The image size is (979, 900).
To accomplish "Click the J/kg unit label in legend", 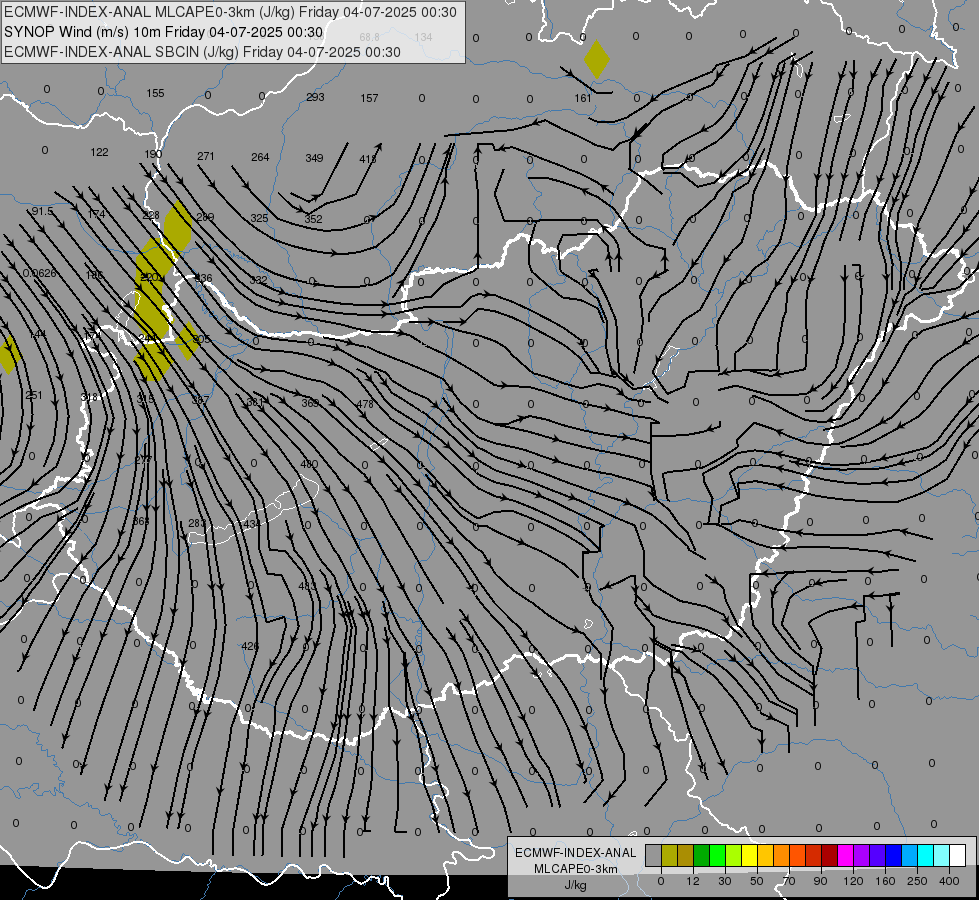I will click(575, 885).
